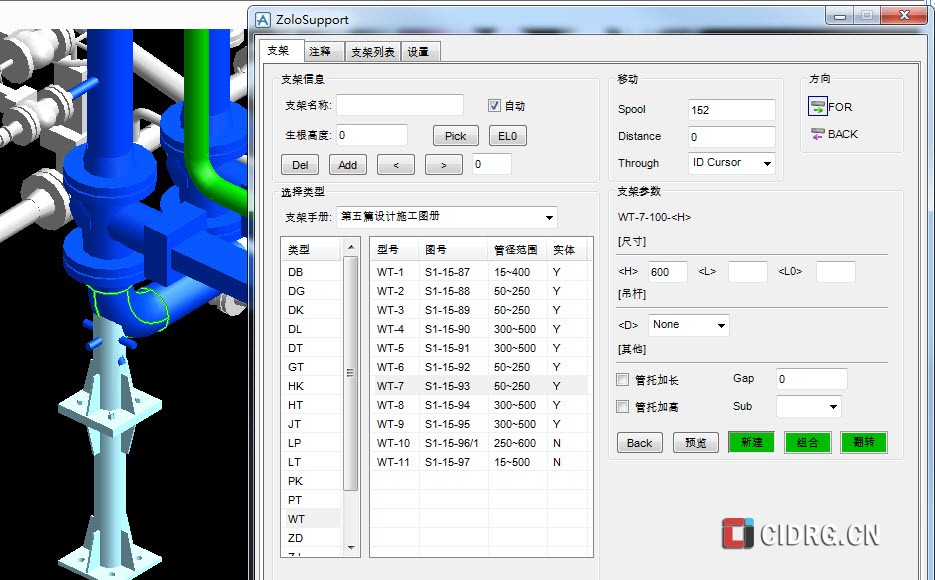The image size is (935, 580).
Task: Click the green 新建 button
Action: 751,443
